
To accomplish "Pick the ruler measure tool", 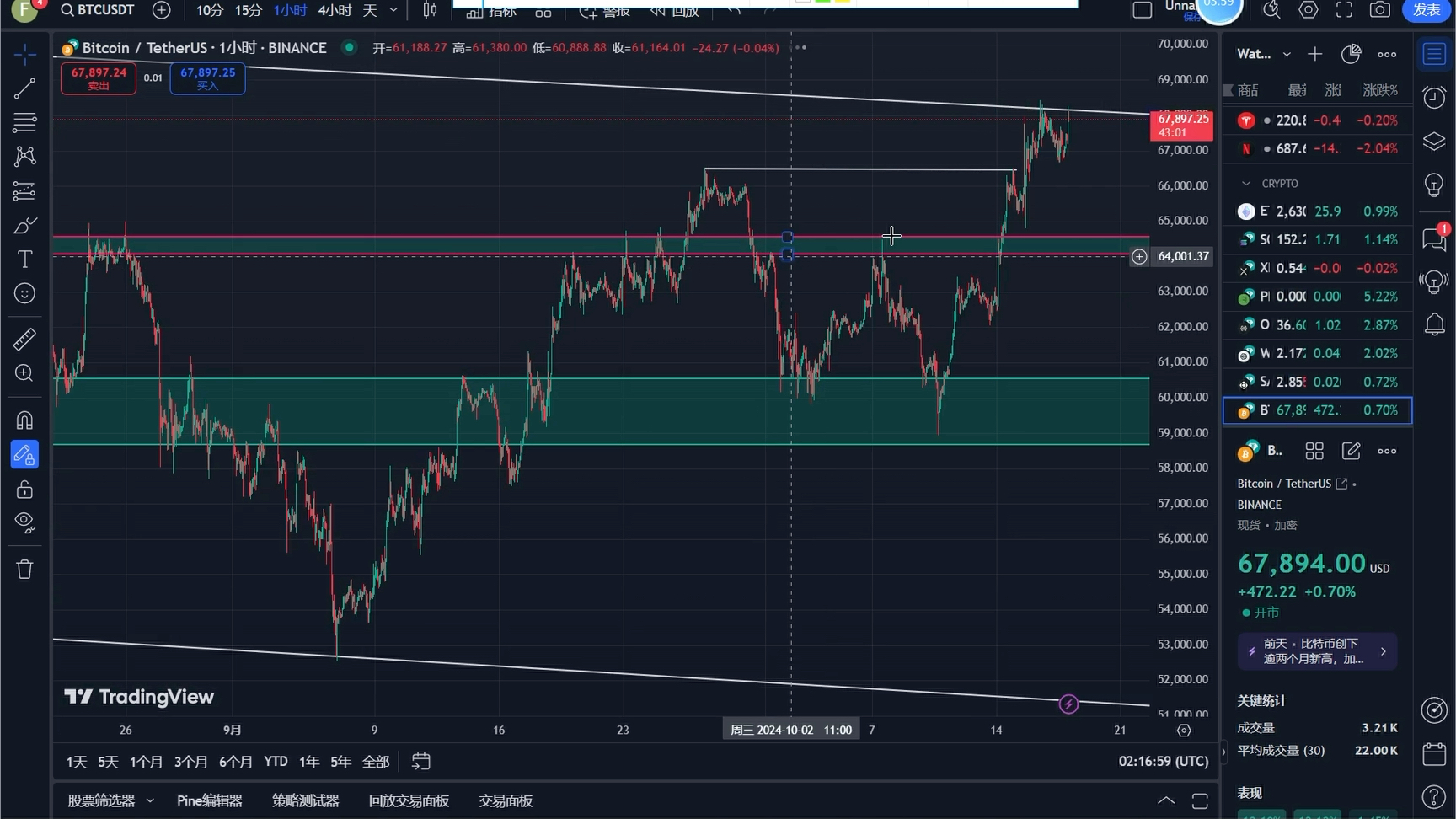I will point(24,339).
